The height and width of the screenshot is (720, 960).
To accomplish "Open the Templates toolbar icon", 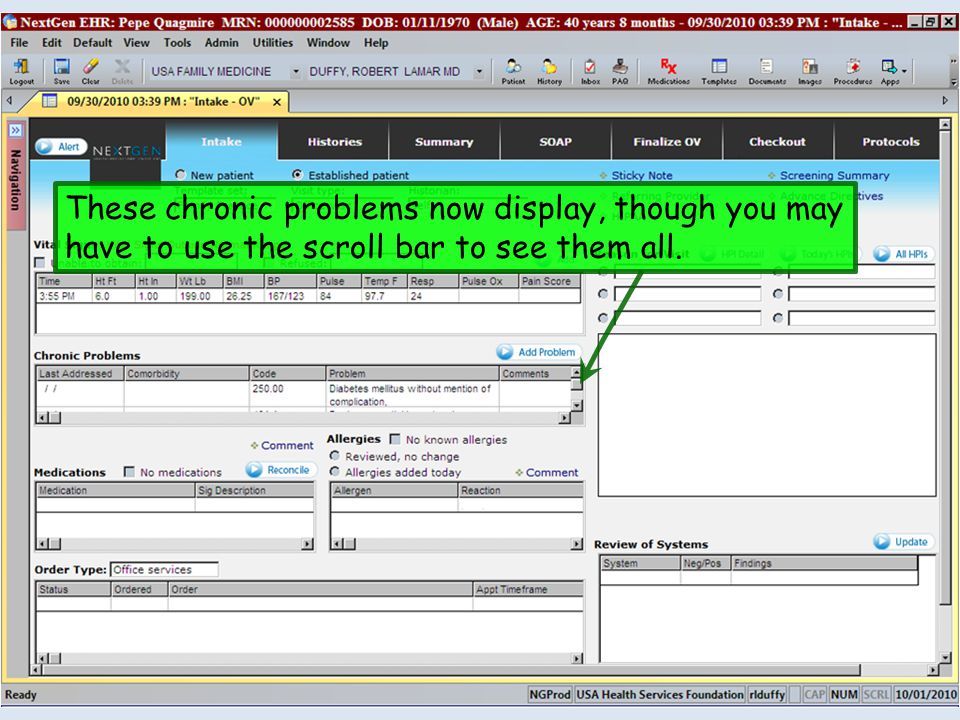I will 719,71.
